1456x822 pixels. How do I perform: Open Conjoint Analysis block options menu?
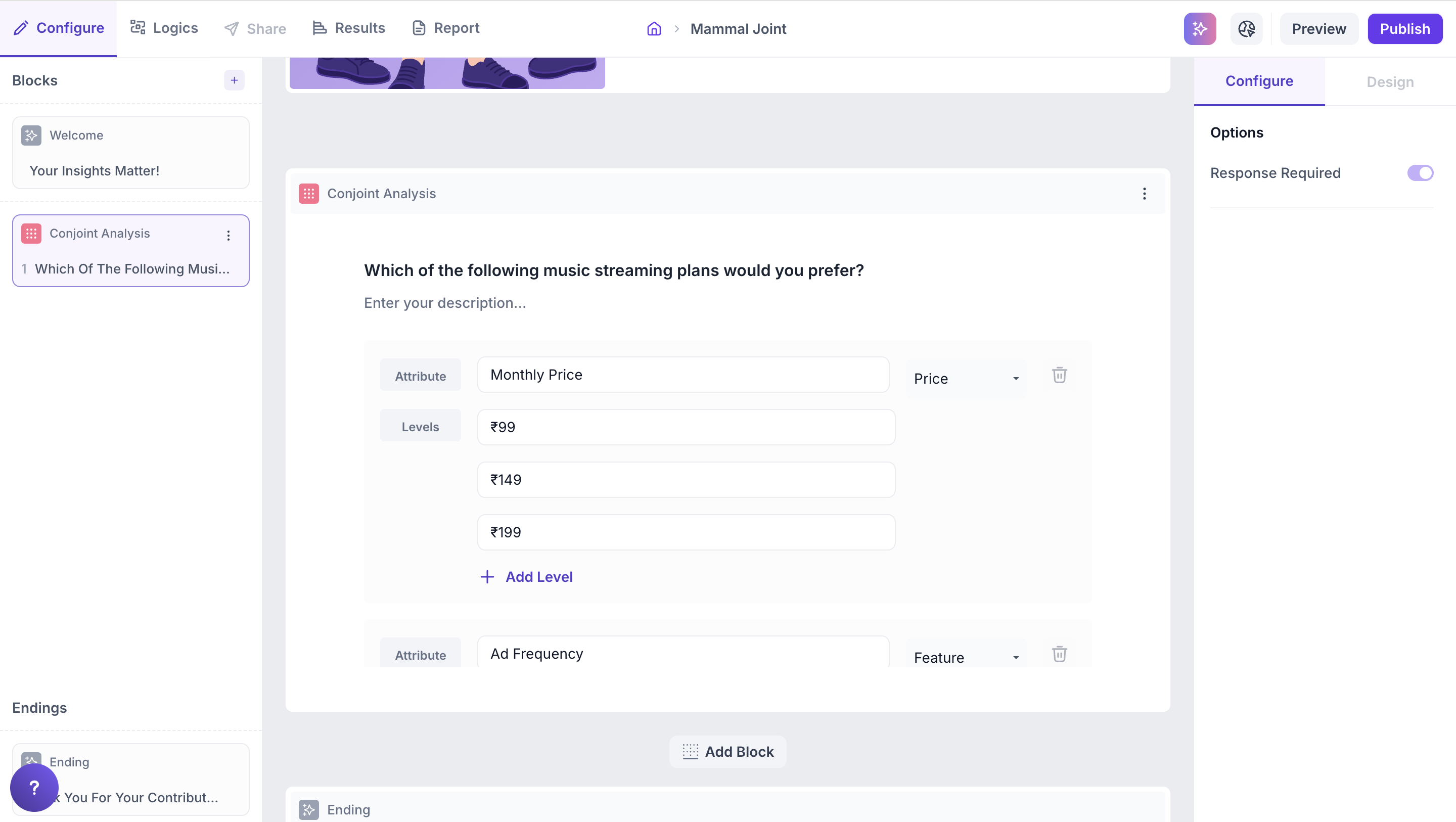[x=1144, y=194]
